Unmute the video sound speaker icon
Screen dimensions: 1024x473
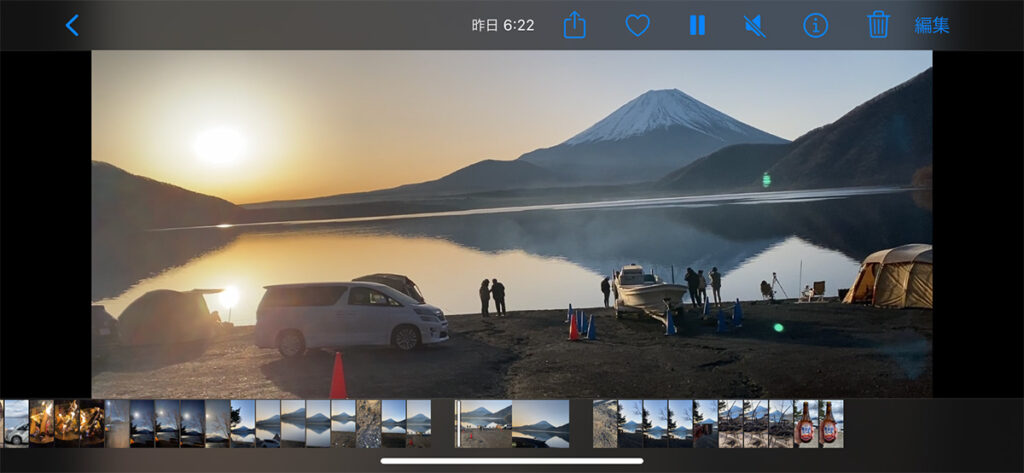coord(755,25)
